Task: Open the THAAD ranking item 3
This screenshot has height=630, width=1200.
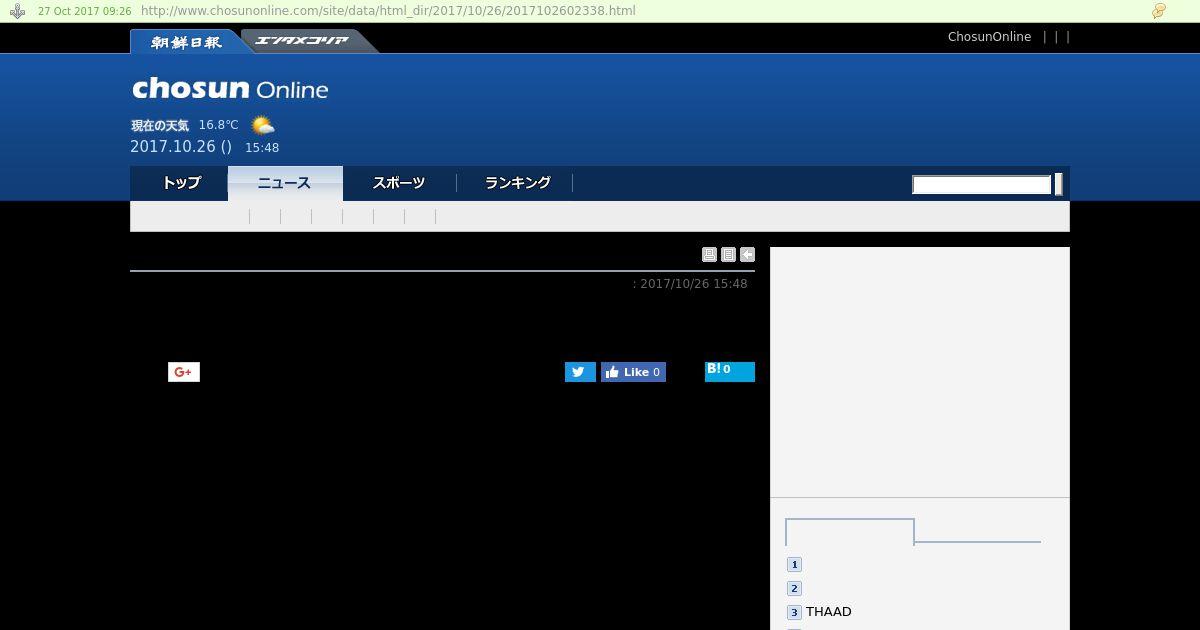Action: point(828,612)
